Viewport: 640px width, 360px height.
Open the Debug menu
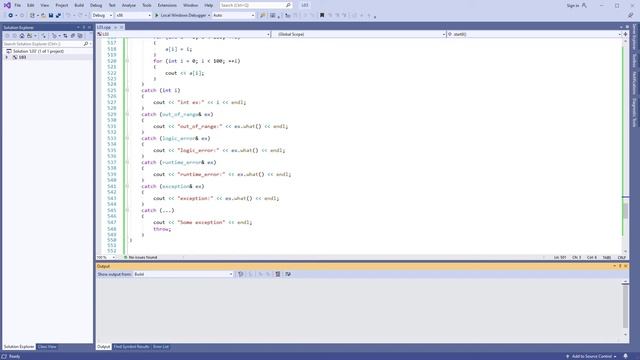[96, 5]
